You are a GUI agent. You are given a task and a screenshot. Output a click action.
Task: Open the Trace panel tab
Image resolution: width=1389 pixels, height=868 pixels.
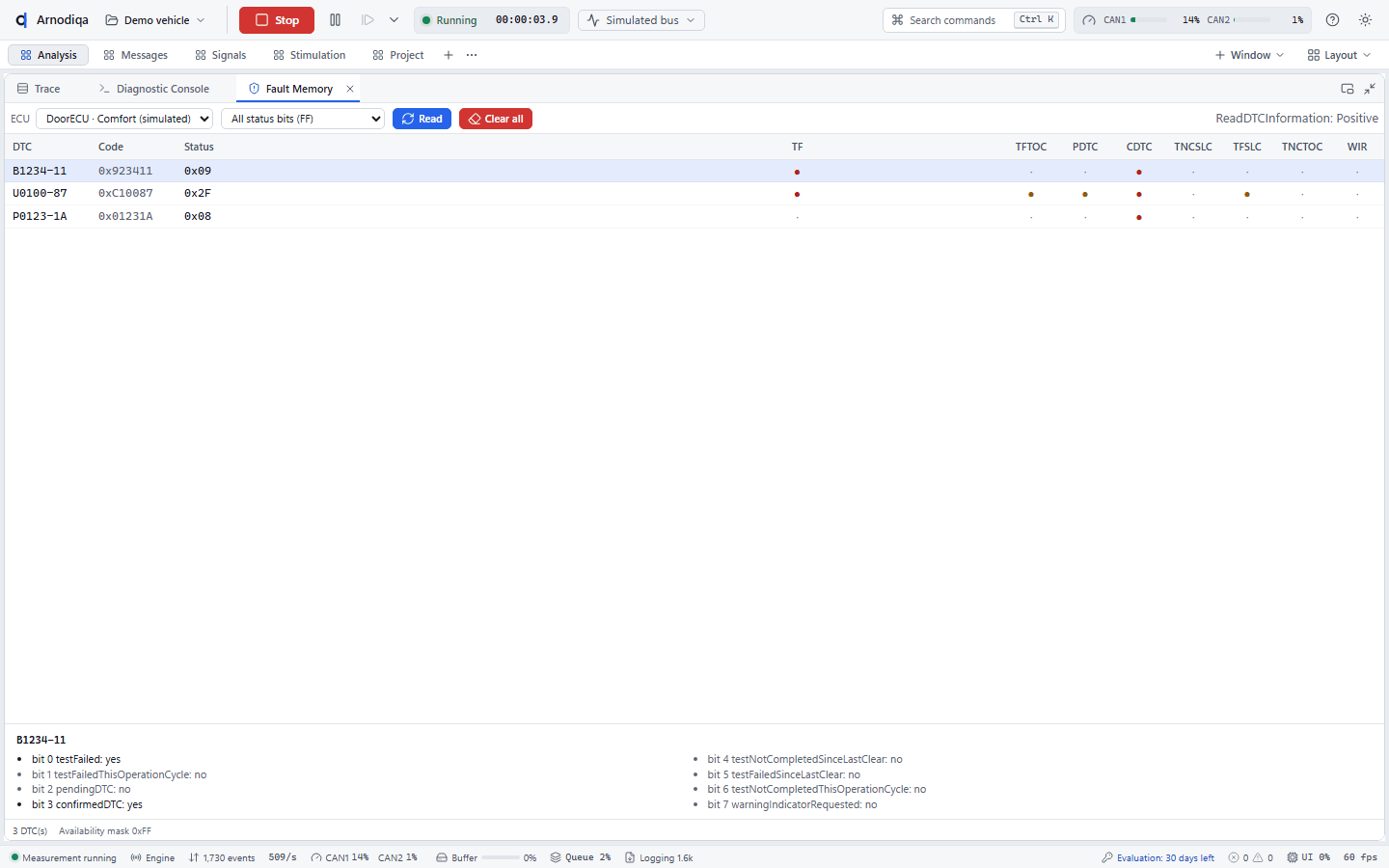(x=39, y=89)
